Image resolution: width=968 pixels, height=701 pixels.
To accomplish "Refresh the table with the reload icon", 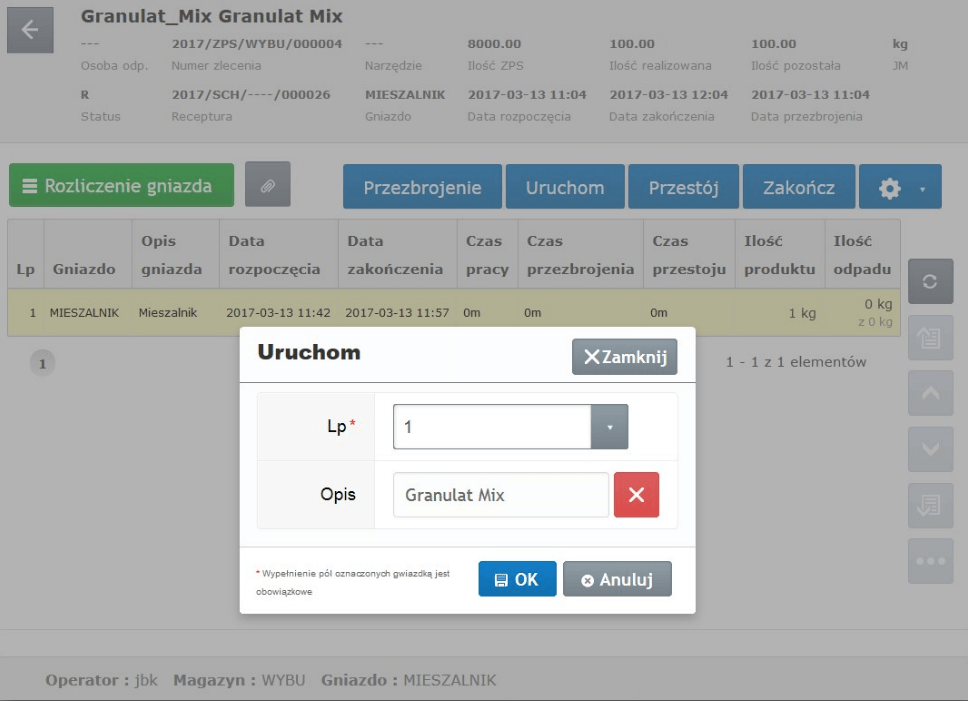I will click(930, 281).
